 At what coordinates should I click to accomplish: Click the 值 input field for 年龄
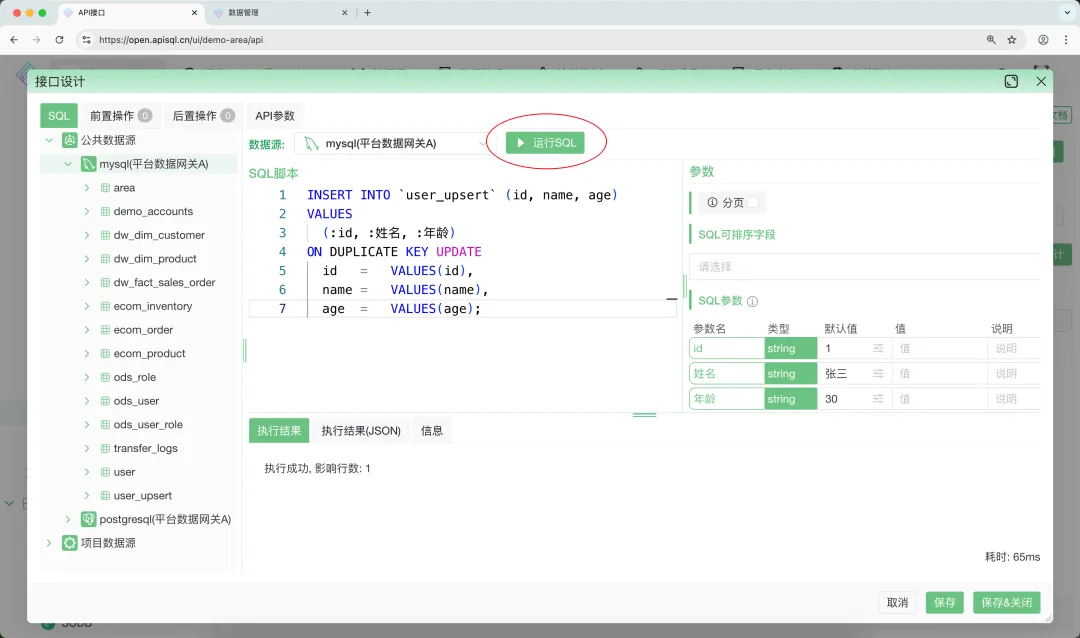tap(938, 399)
